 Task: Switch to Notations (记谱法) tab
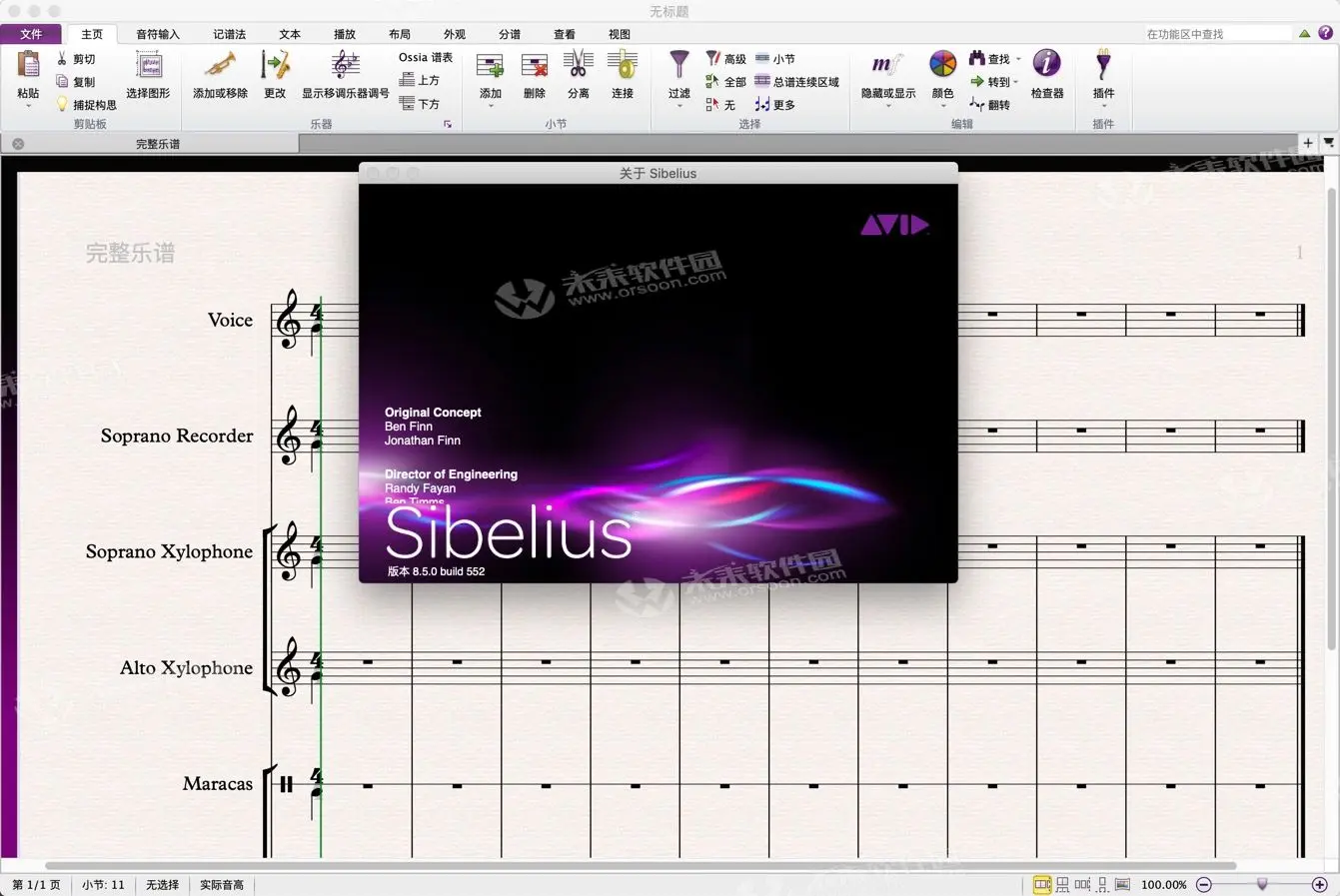(x=229, y=34)
